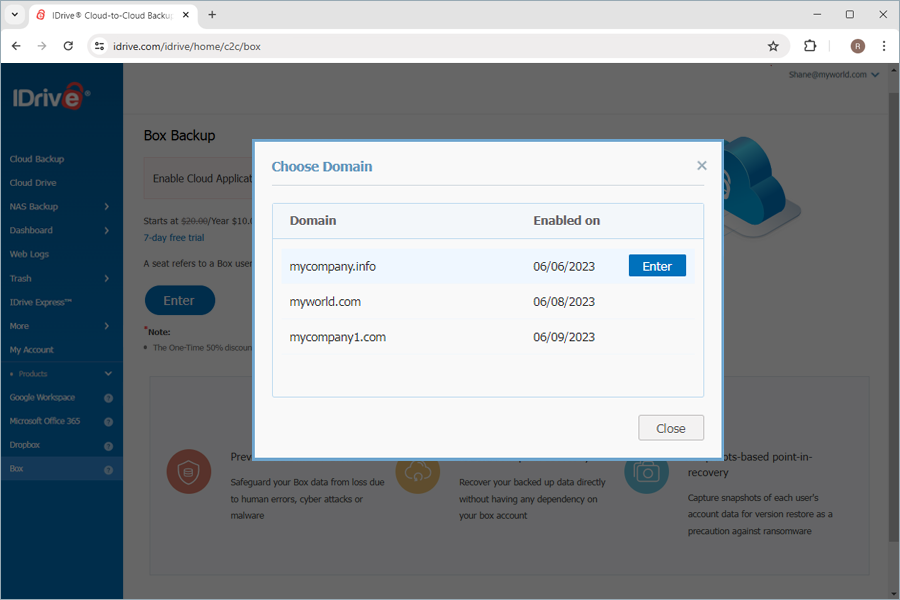Screen dimensions: 900x600
Task: Click the Enabled on column header
Action: point(567,220)
